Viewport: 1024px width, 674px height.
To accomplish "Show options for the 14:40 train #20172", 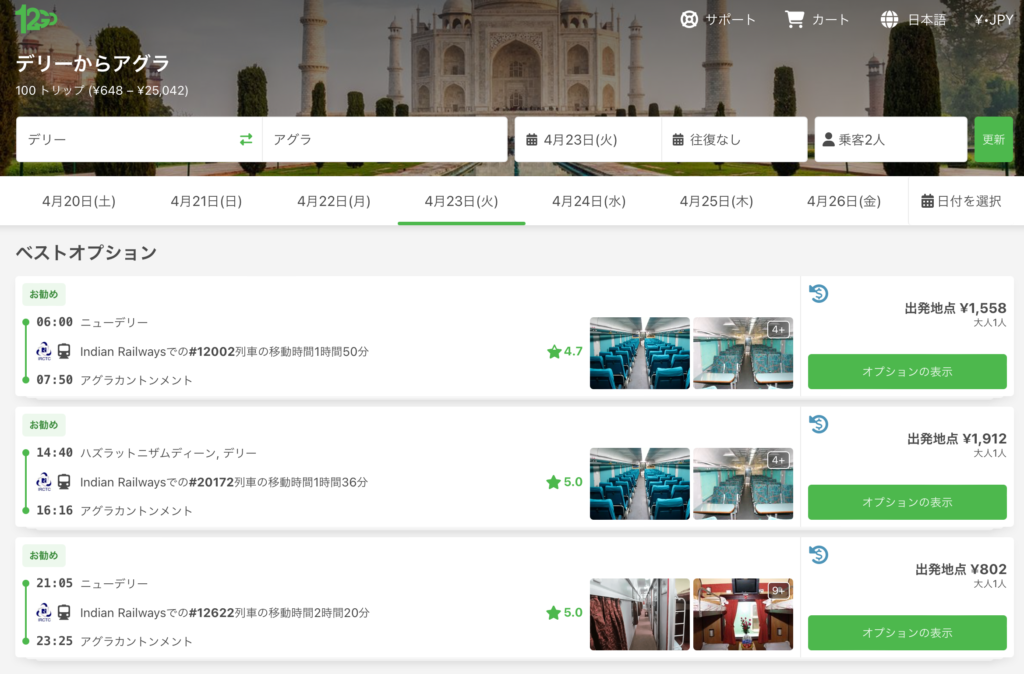I will pos(907,502).
